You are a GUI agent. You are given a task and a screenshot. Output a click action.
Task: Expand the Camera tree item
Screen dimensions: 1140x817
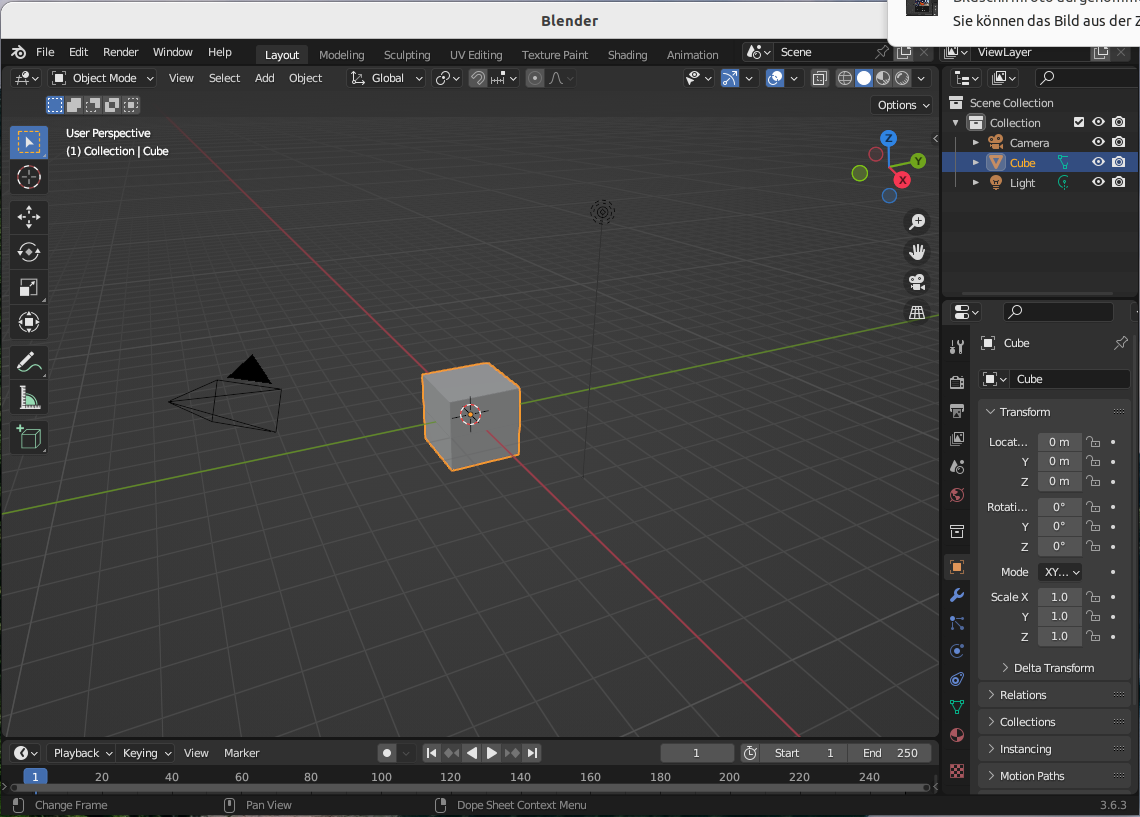tap(976, 142)
